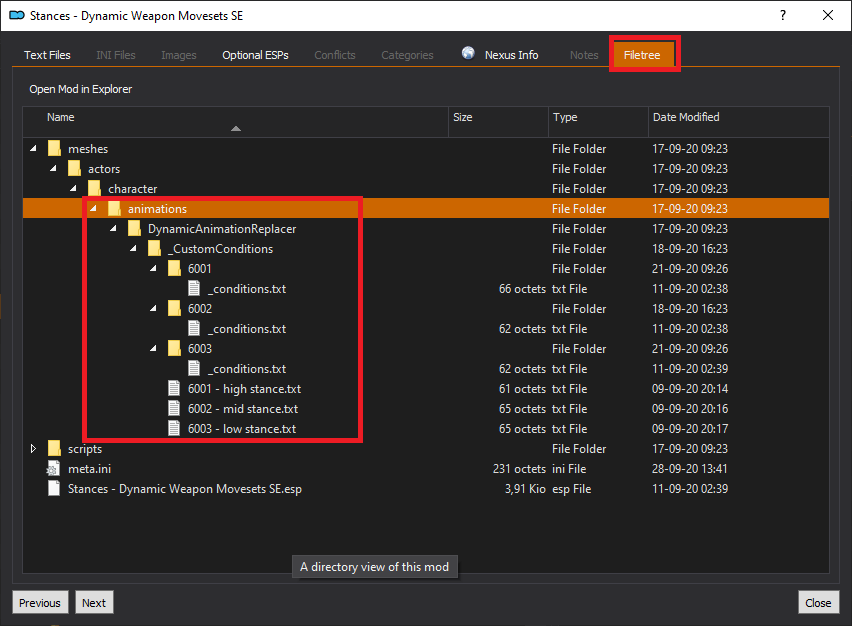Click the '231 octets' size cell
852x626 pixels.
coord(519,468)
